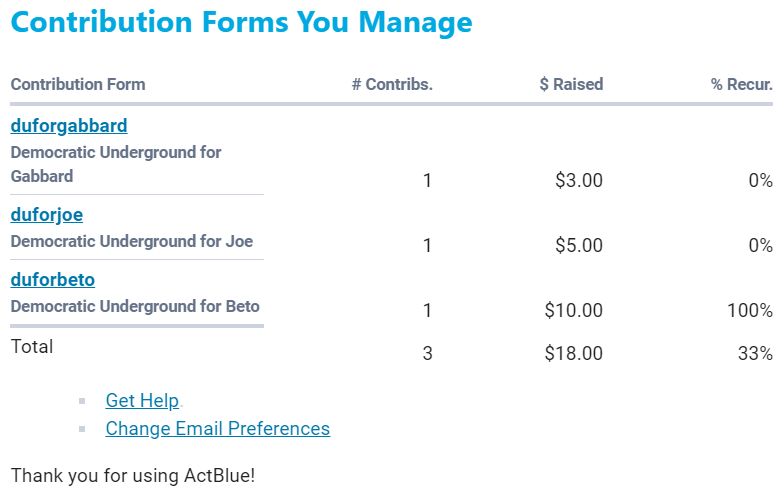Click the $10.00 raised amount
Image resolution: width=784 pixels, height=500 pixels.
(574, 311)
